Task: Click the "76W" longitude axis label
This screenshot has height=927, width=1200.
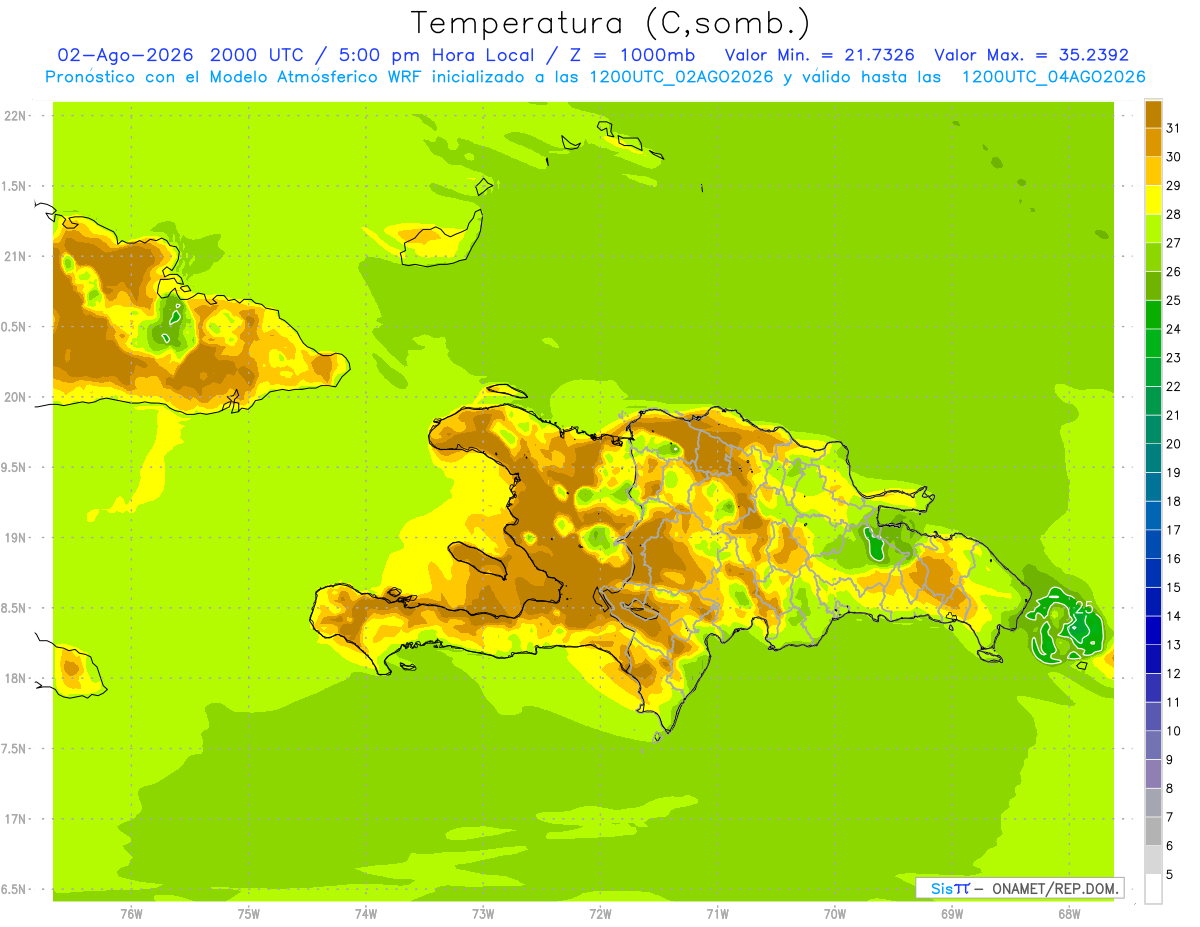Action: tap(131, 914)
